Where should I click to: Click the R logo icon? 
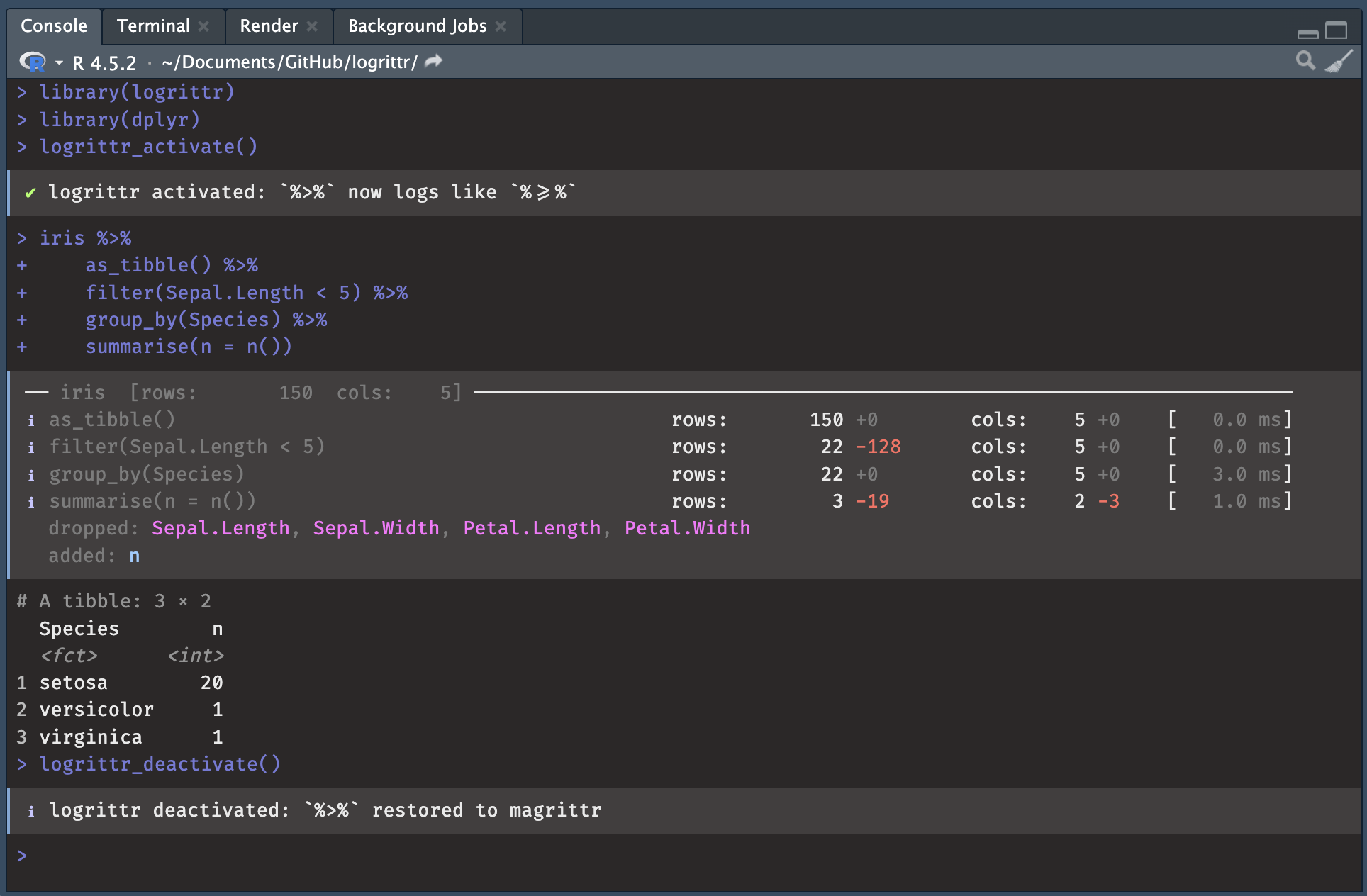click(x=33, y=62)
